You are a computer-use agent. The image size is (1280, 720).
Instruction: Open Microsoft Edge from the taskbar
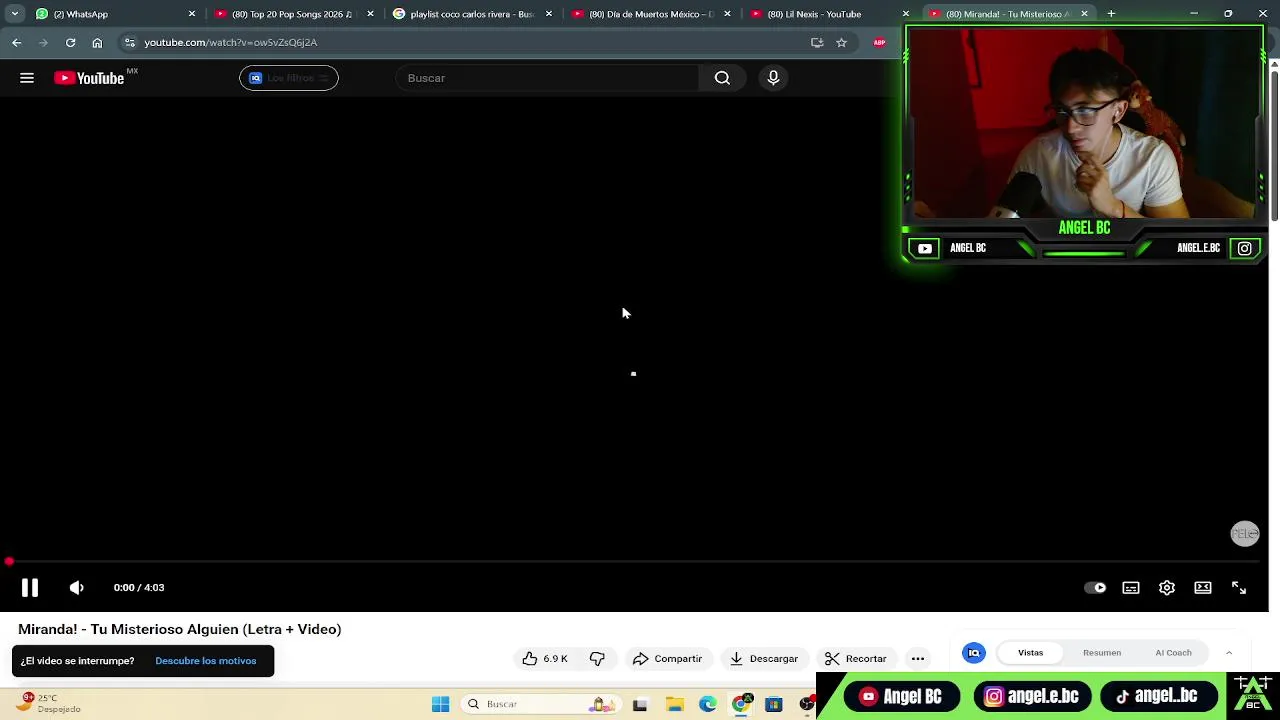[708, 704]
